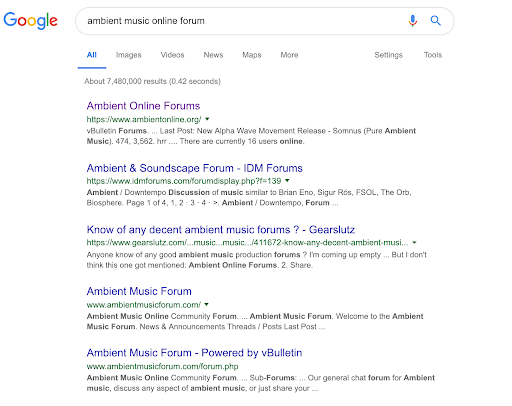Click the Google logo

[x=30, y=21]
